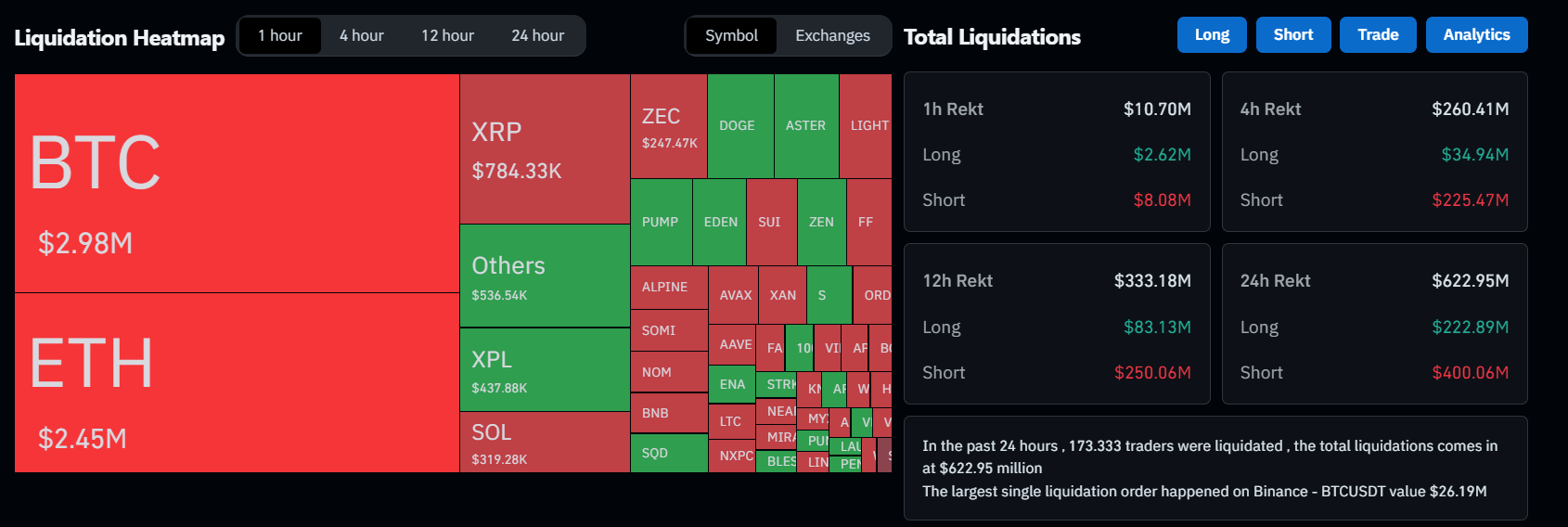Image resolution: width=1568 pixels, height=527 pixels.
Task: Switch to the 4 hour timeframe
Action: pos(361,36)
